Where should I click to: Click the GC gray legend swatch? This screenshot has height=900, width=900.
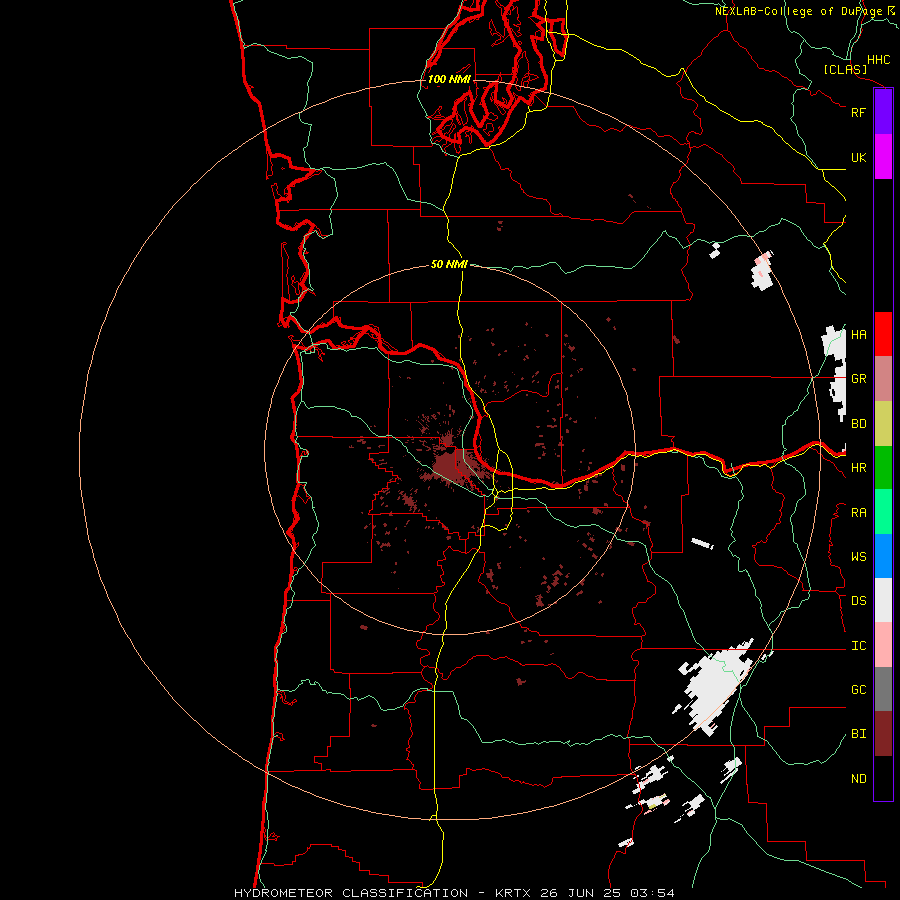(x=883, y=689)
